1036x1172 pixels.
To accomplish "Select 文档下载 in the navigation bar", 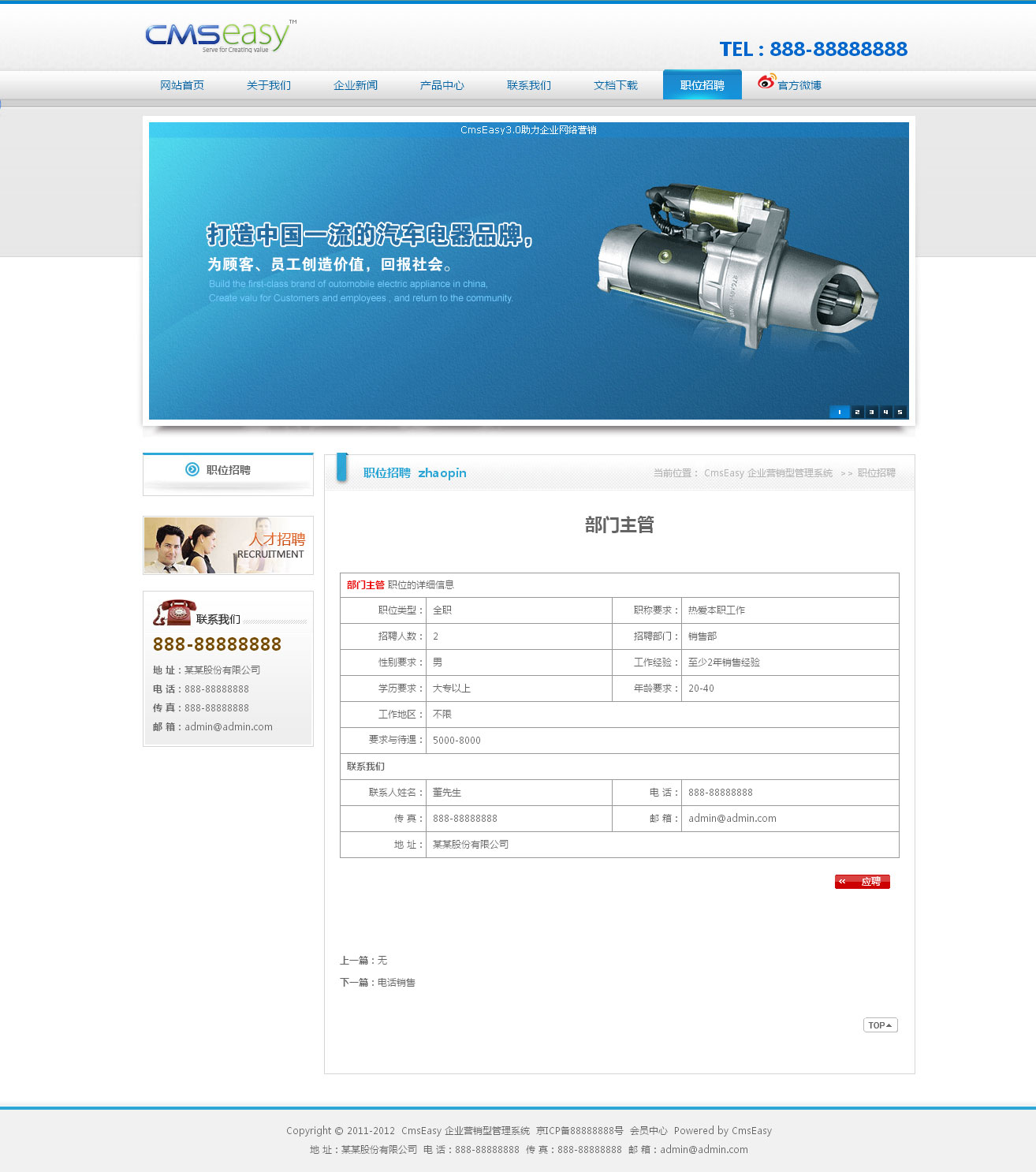I will pyautogui.click(x=616, y=85).
